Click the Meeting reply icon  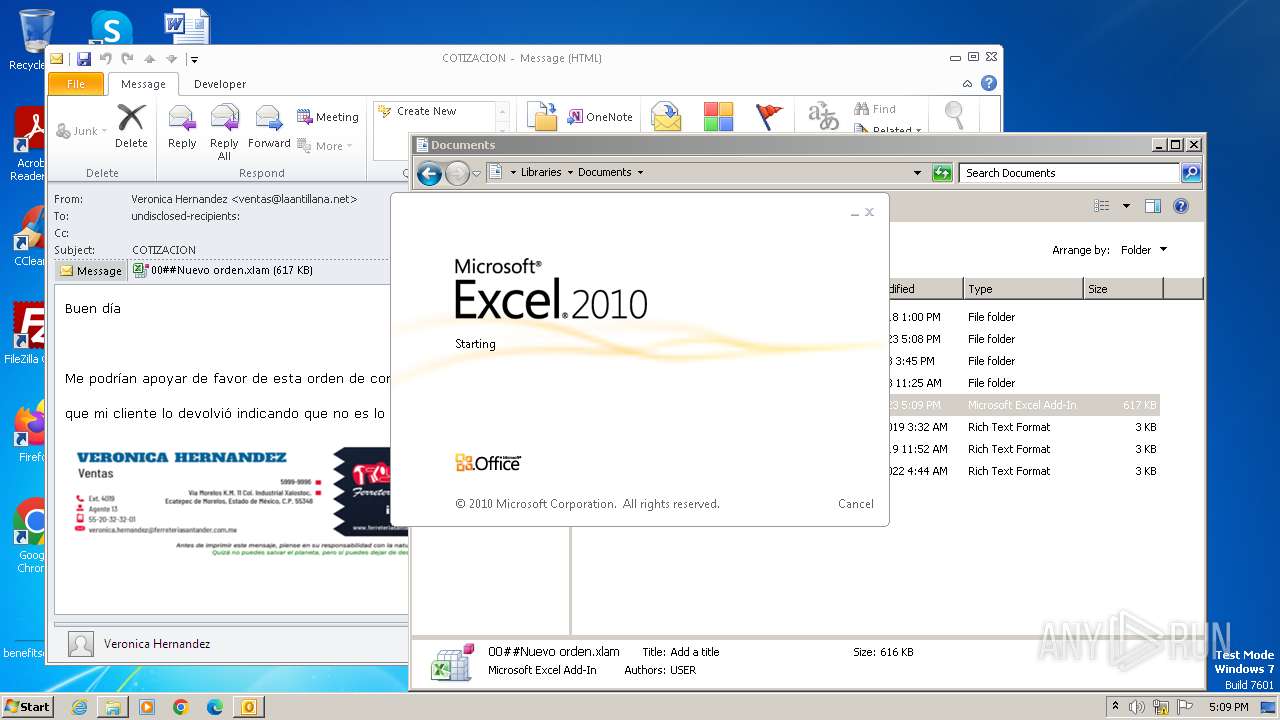pyautogui.click(x=327, y=117)
